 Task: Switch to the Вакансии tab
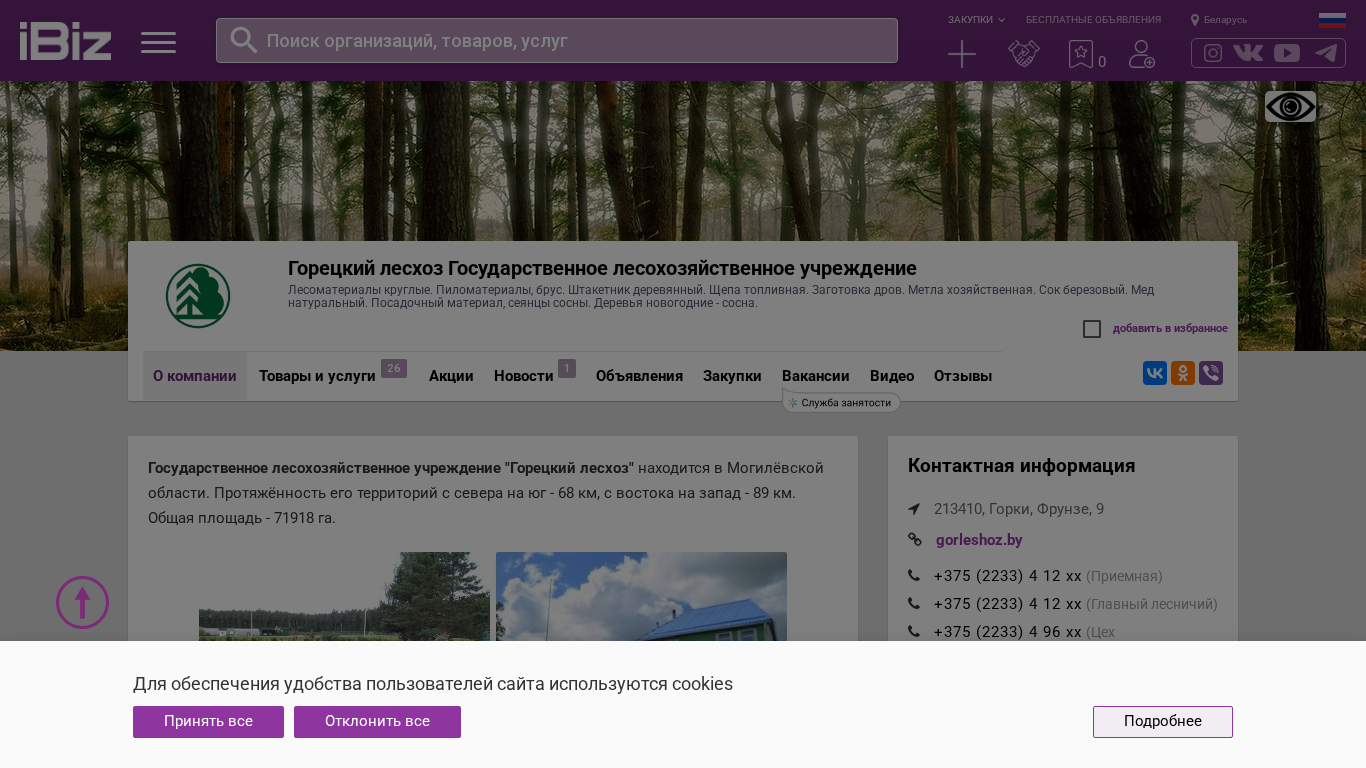815,376
